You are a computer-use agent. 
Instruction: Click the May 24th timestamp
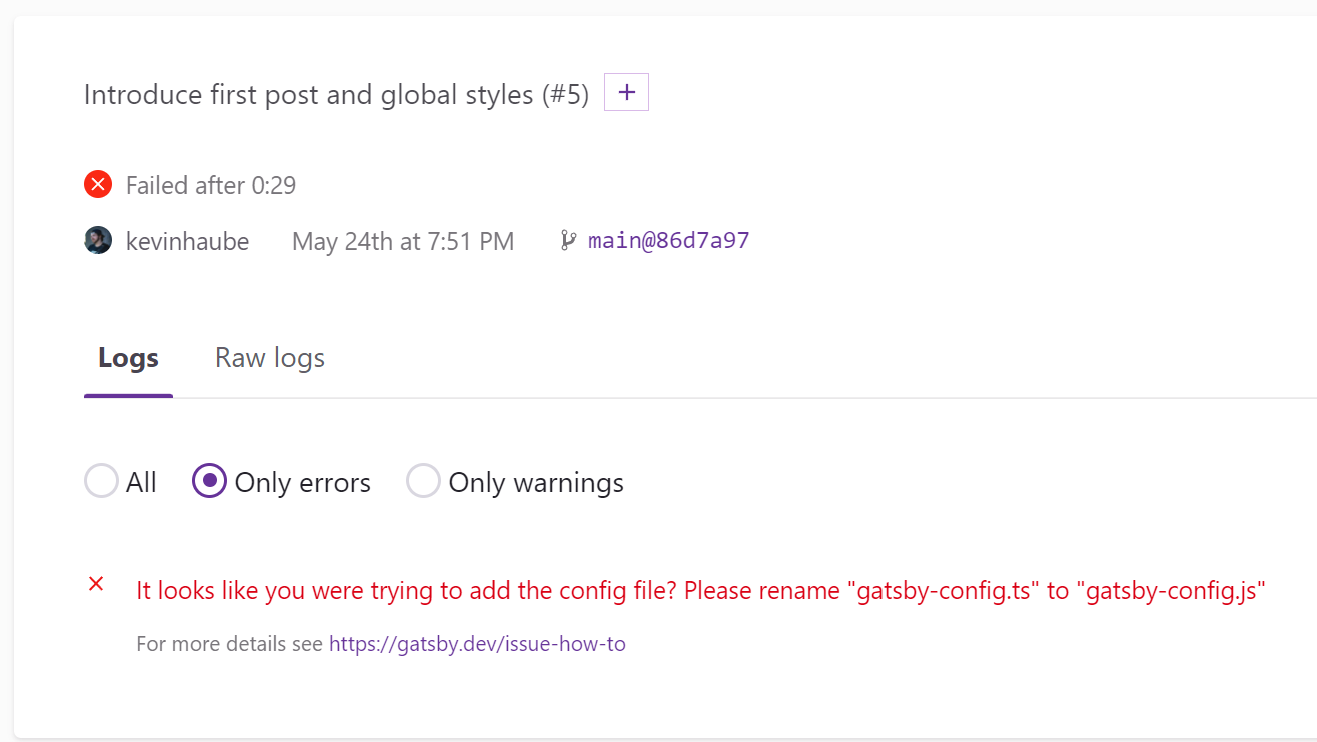tap(402, 241)
